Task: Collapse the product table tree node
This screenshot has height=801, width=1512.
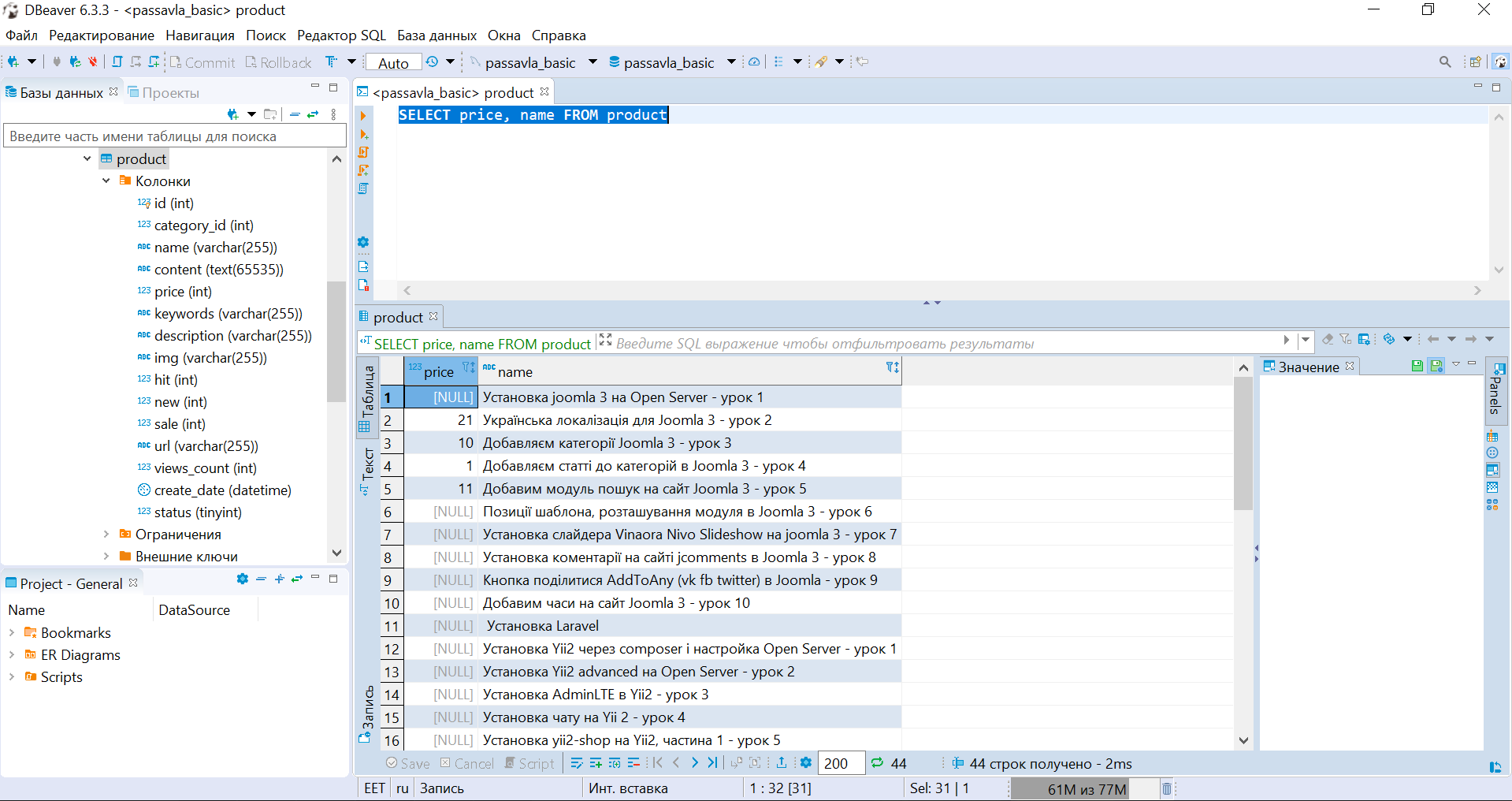Action: click(x=87, y=158)
